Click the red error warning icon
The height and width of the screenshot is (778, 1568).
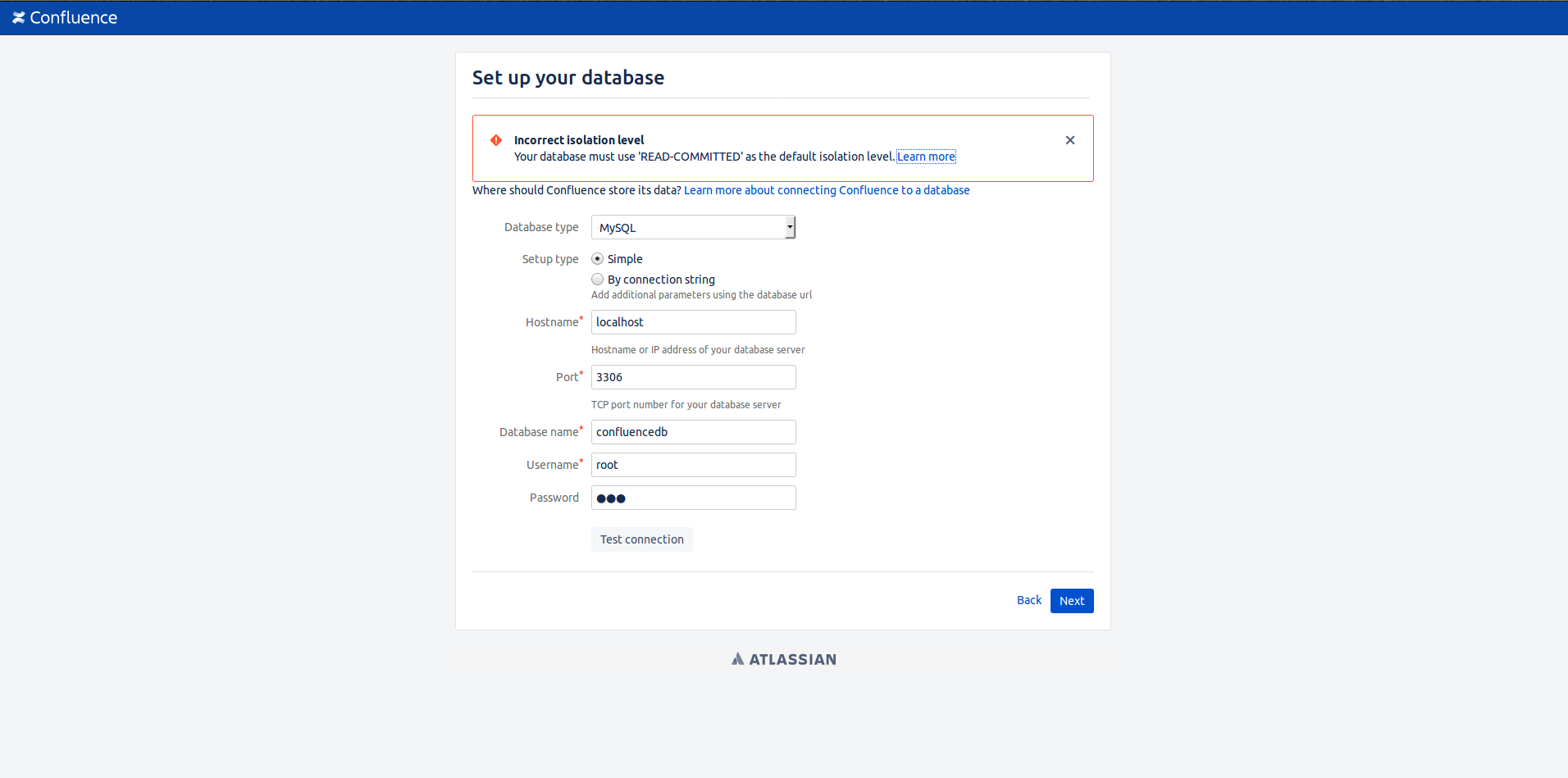click(x=496, y=140)
